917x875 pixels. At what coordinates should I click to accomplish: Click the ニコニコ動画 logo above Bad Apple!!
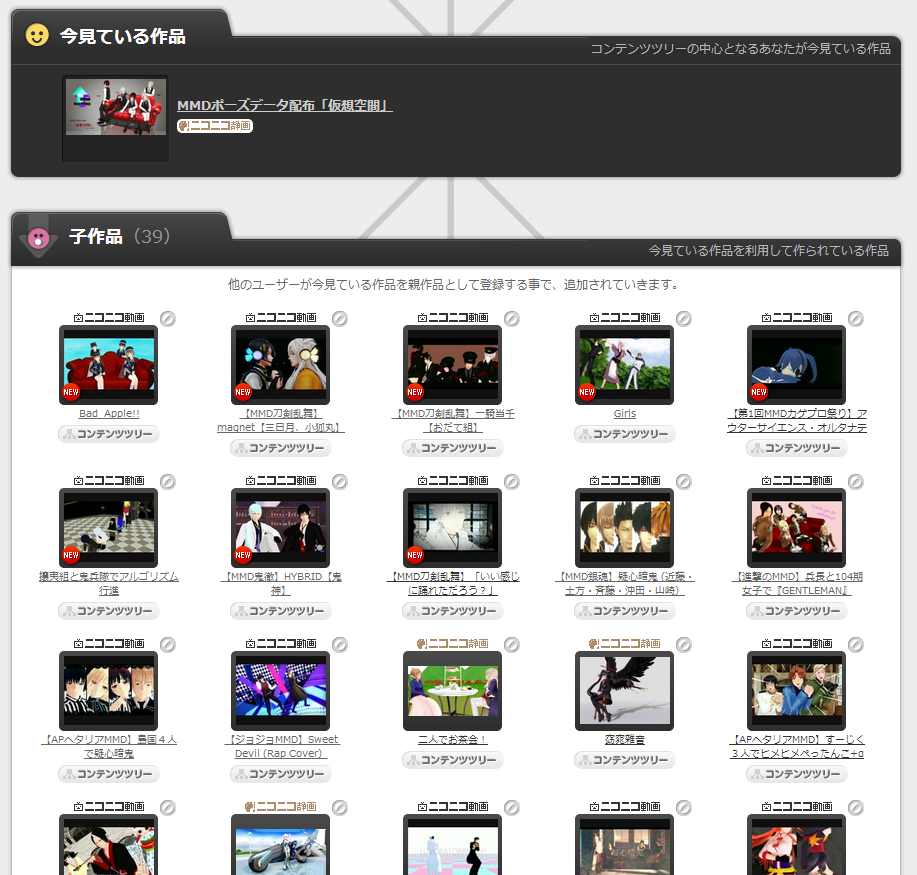point(109,318)
